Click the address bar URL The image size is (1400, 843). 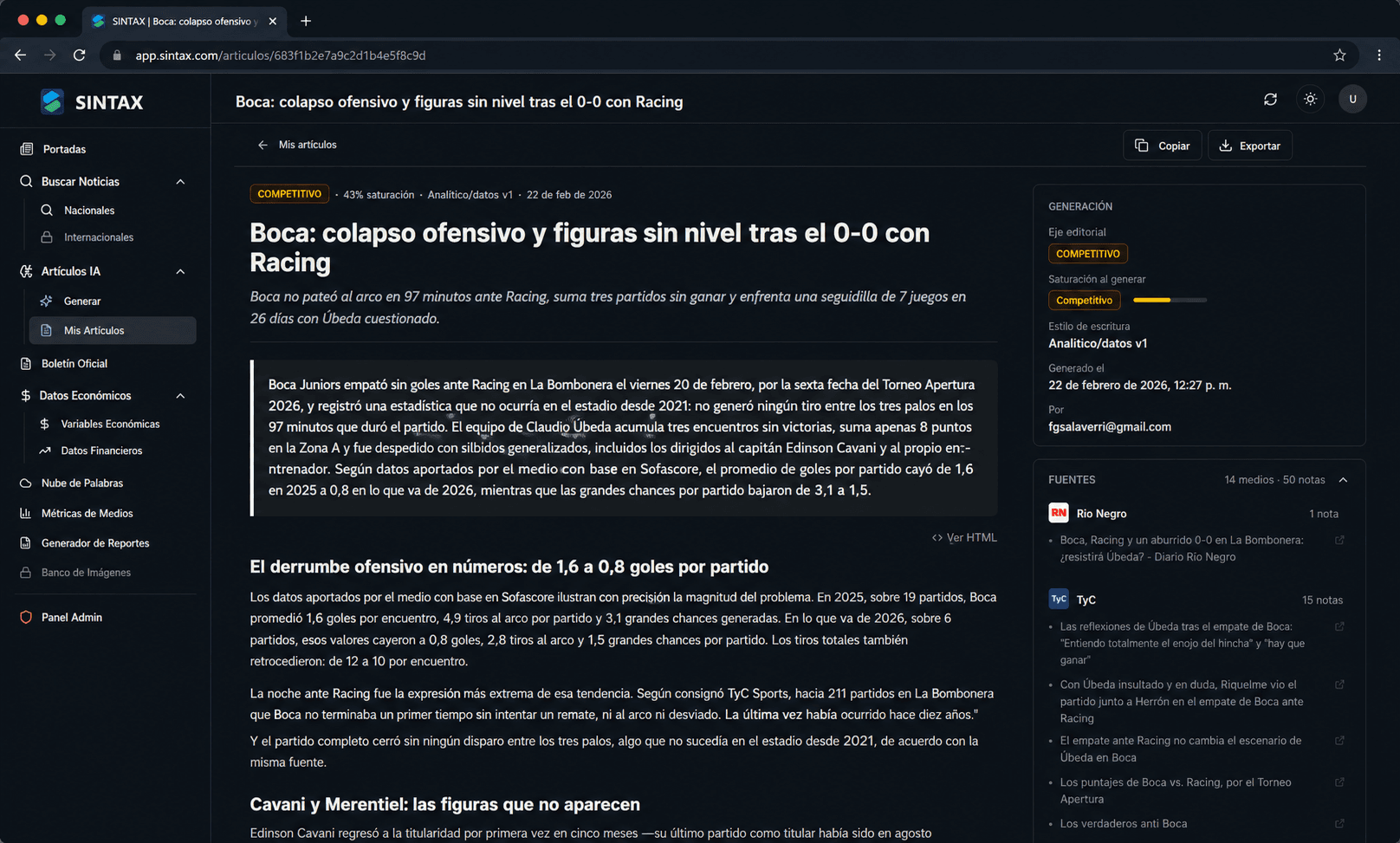(x=281, y=55)
